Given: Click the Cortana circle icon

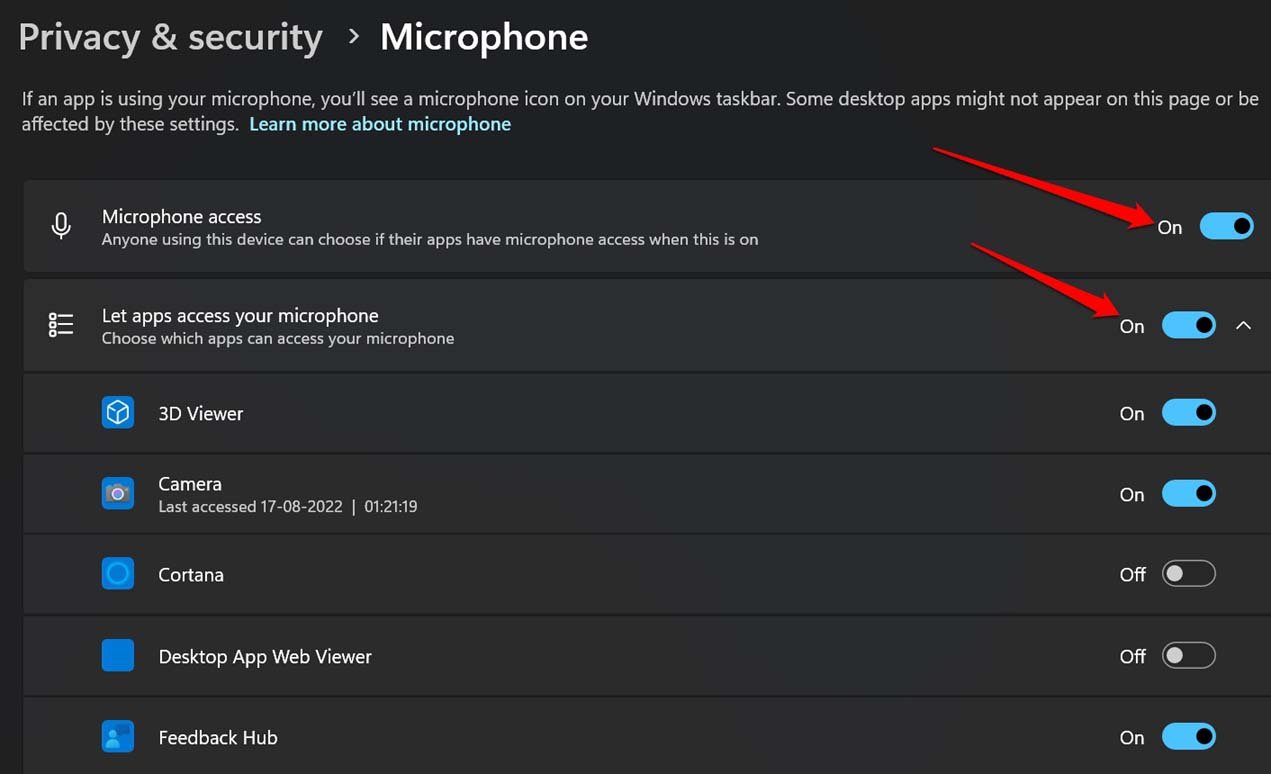Looking at the screenshot, I should pyautogui.click(x=118, y=574).
